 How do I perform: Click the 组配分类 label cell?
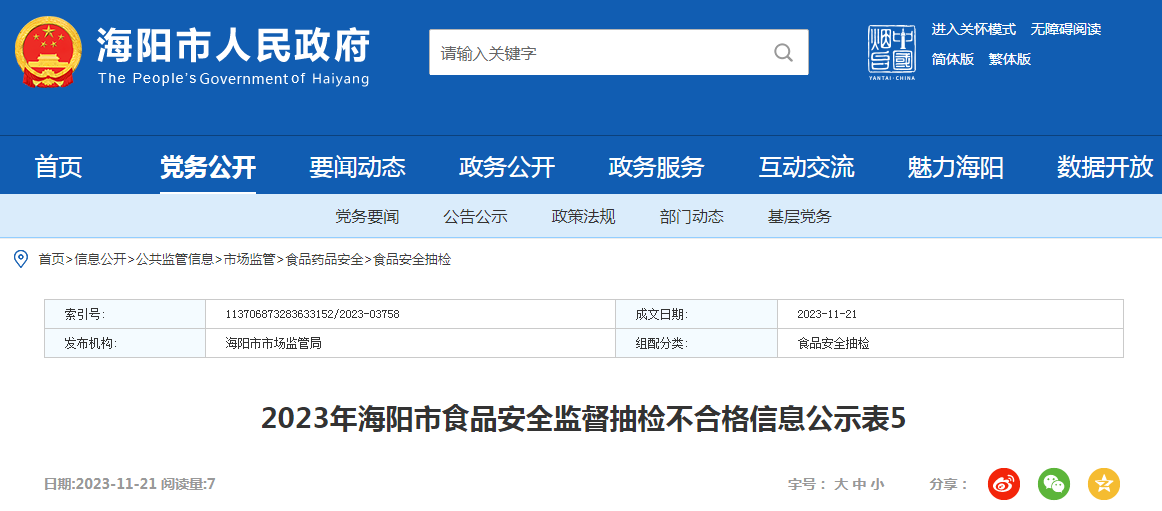(697, 344)
